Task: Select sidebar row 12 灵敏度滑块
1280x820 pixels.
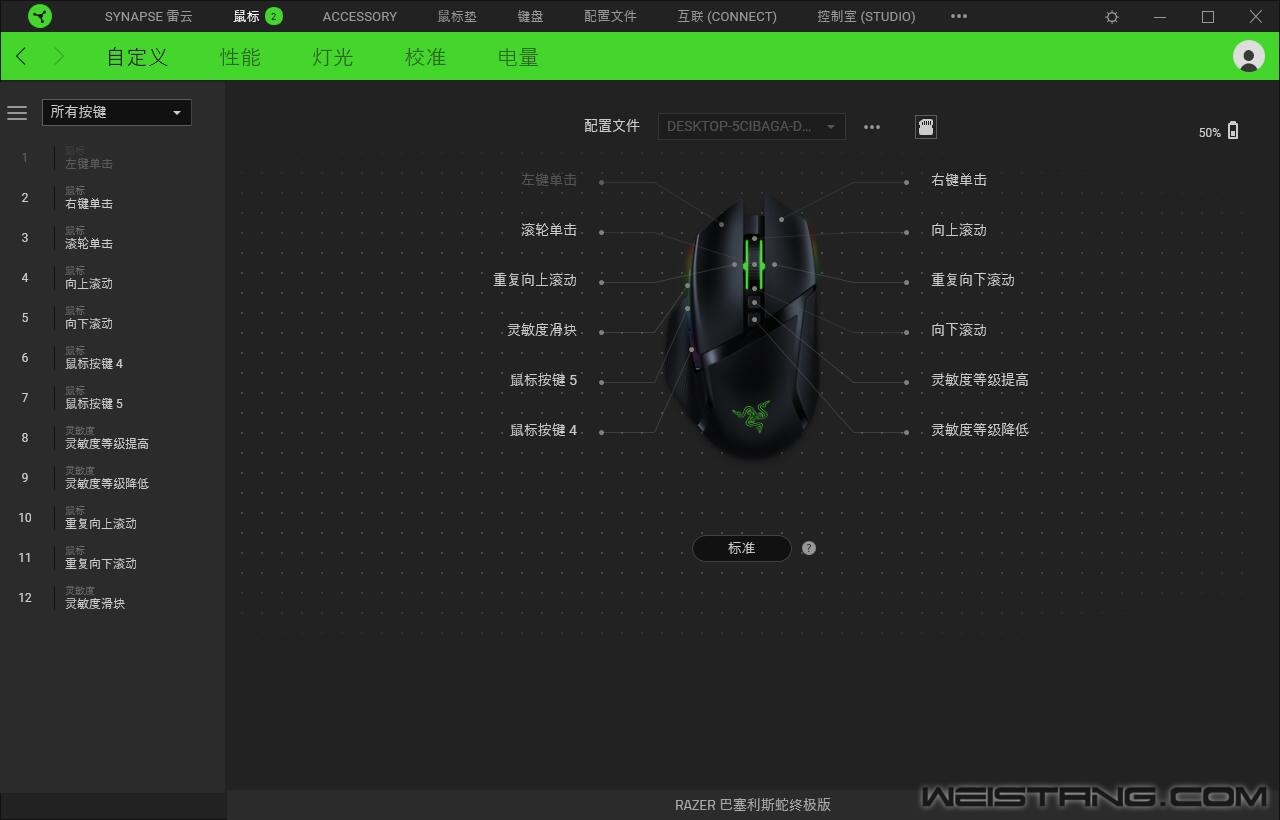Action: (112, 598)
